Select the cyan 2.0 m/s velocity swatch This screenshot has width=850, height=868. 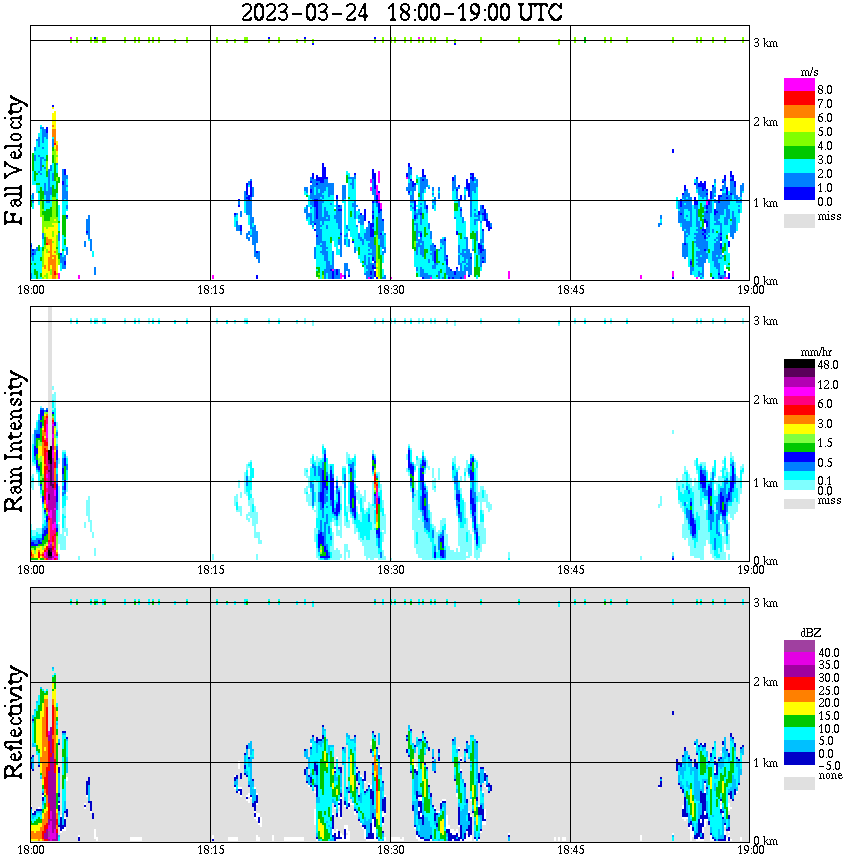799,166
